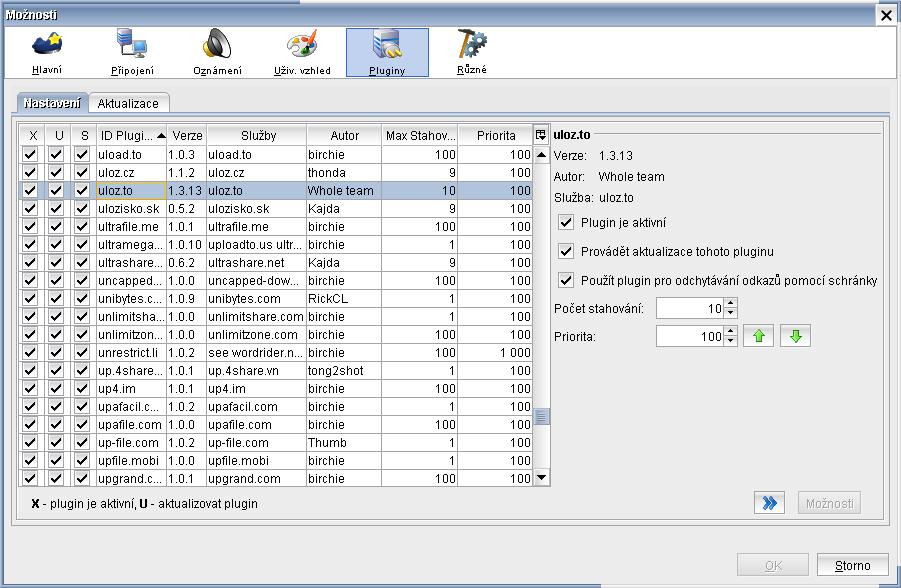The width and height of the screenshot is (901, 588).
Task: Click the unlimitshare.com service cell
Action: click(256, 317)
